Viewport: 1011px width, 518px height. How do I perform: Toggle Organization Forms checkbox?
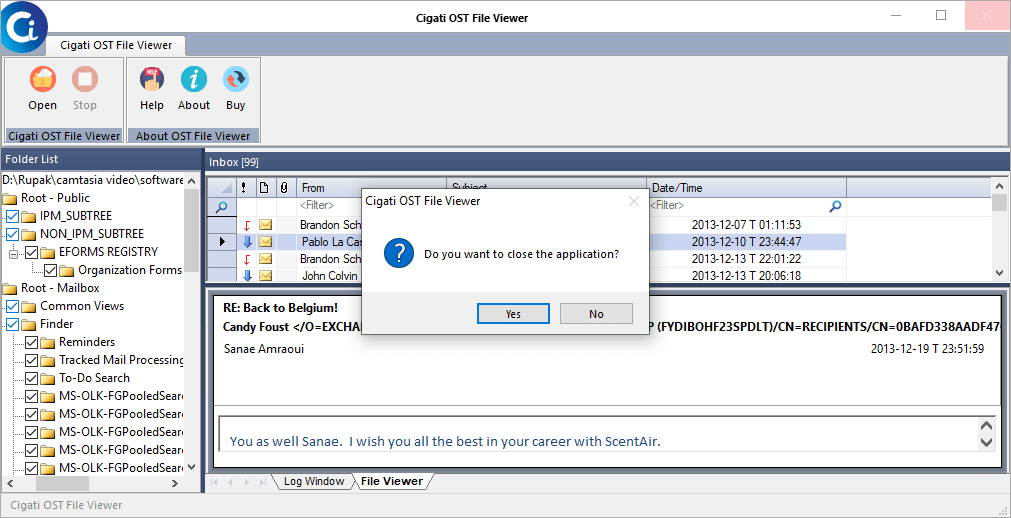[x=50, y=270]
